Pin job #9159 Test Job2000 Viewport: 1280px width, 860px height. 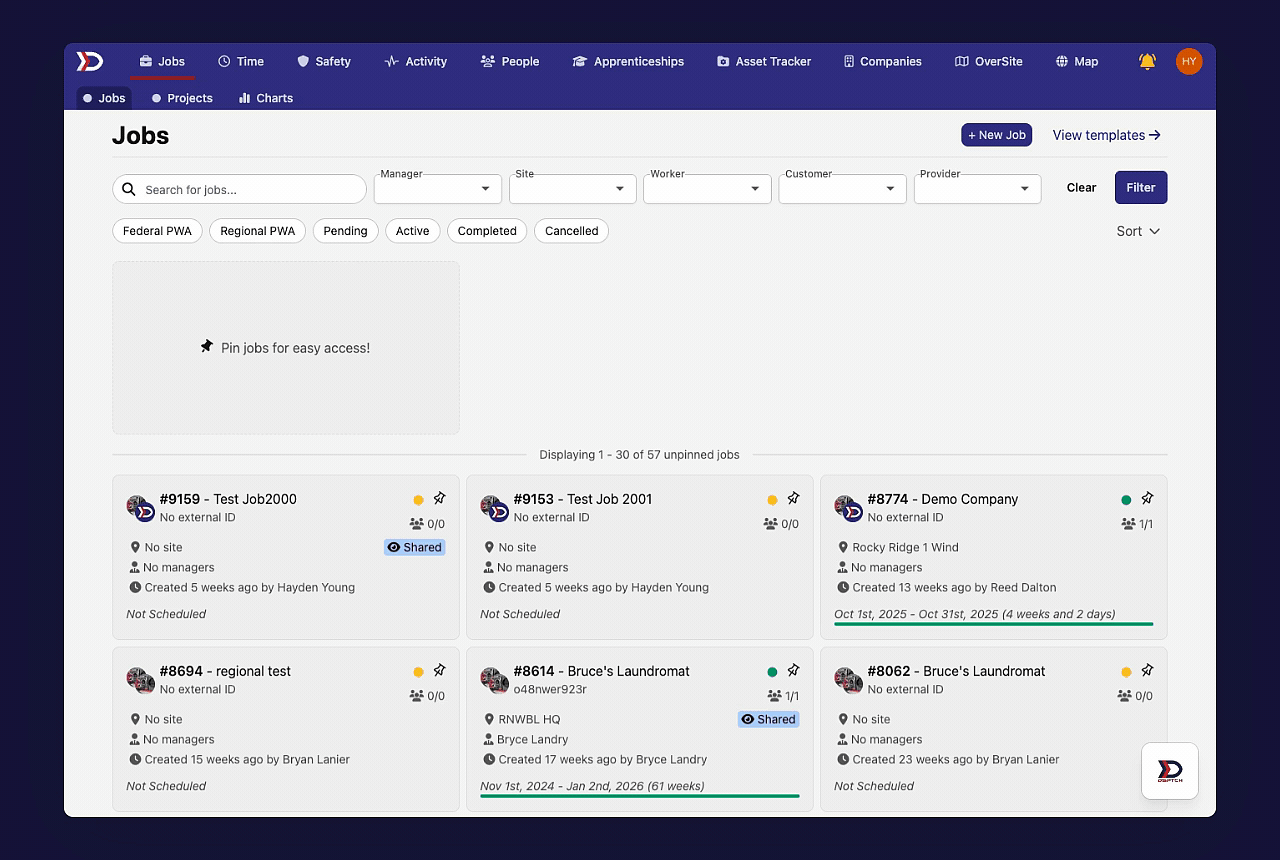(439, 498)
